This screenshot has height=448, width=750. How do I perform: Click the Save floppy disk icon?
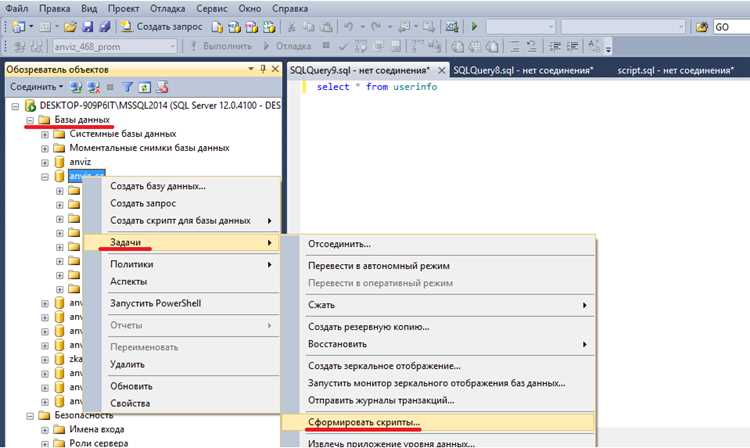point(88,27)
